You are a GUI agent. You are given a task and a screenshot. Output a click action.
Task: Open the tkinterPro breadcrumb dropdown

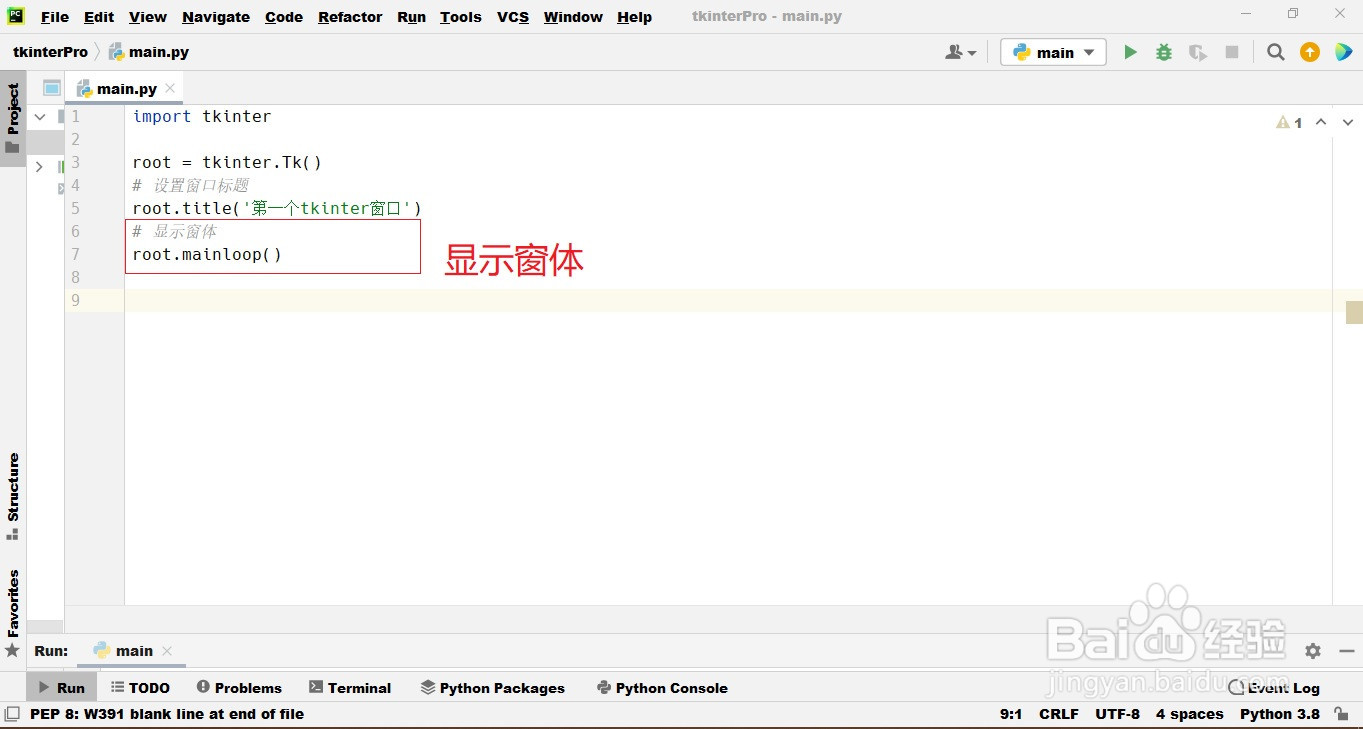(50, 51)
